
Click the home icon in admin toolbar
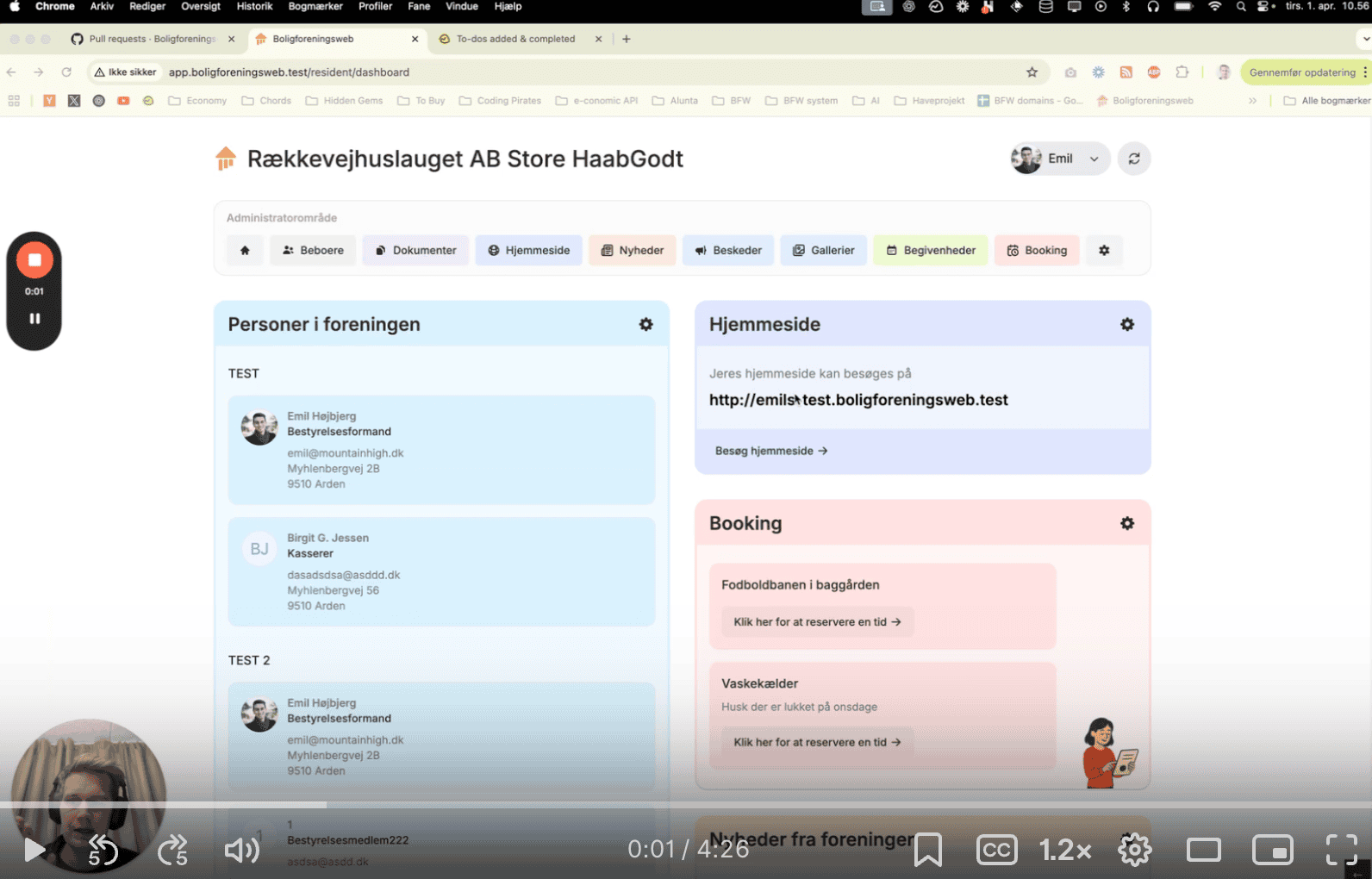coord(245,251)
